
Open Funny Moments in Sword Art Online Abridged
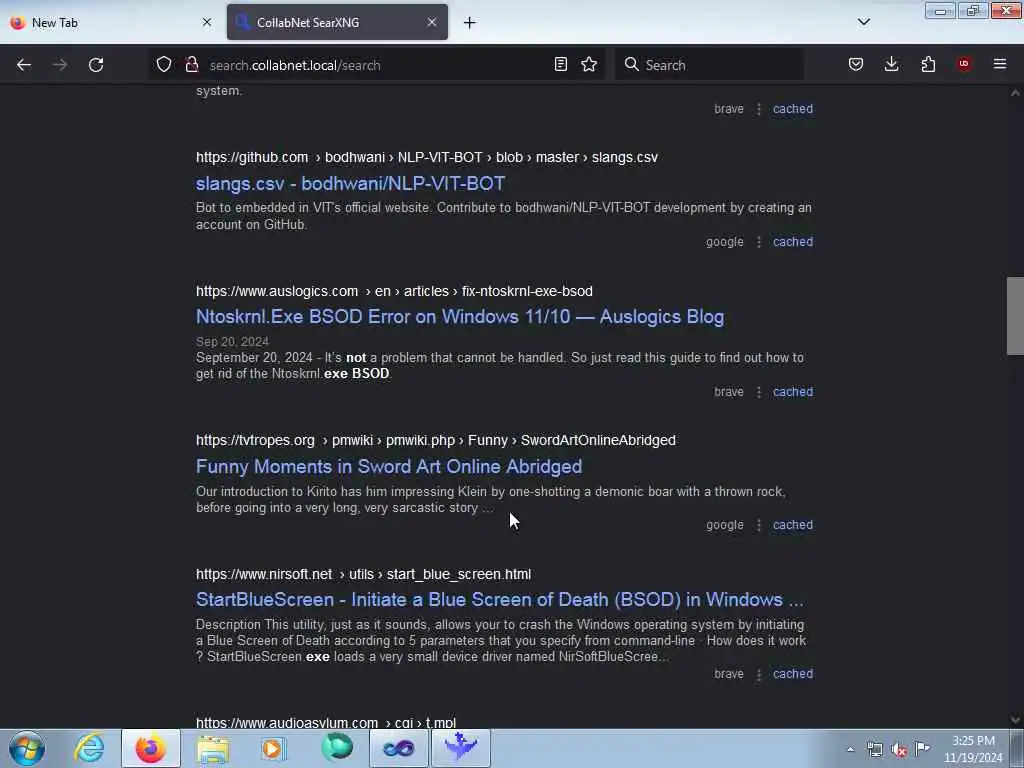(389, 466)
